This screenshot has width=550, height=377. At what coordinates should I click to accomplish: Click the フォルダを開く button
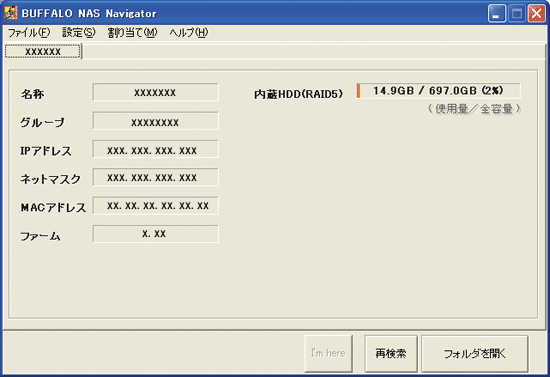tap(475, 353)
